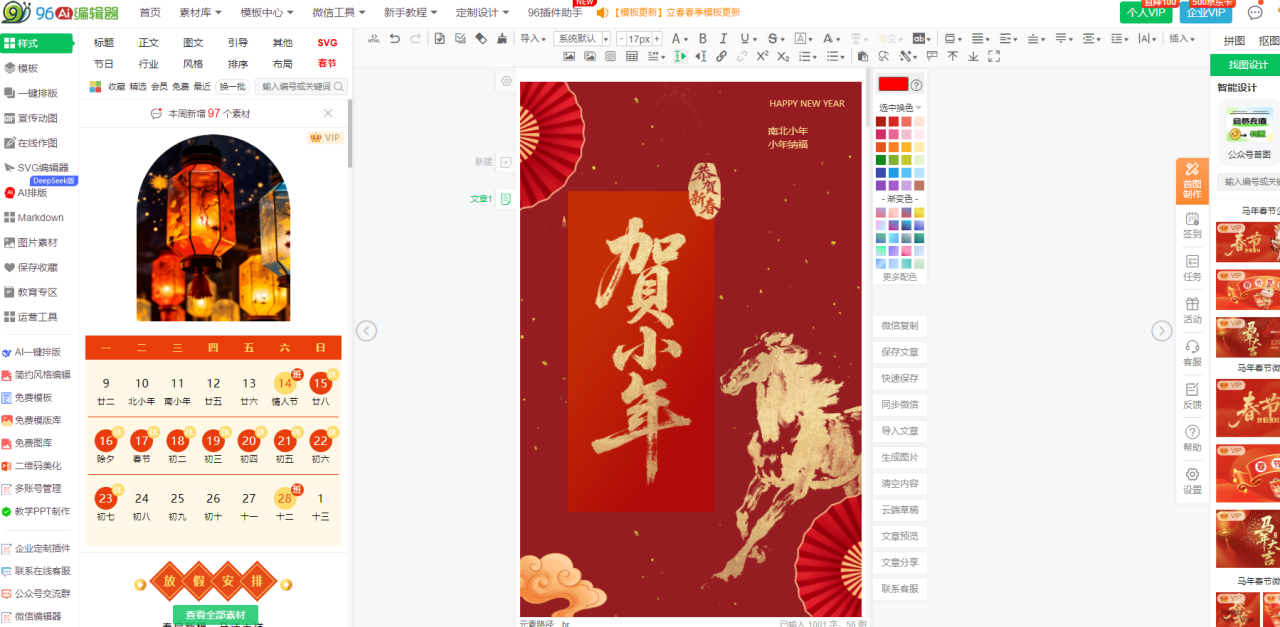This screenshot has width=1280, height=627.
Task: Click the 客服 headset icon
Action: (x=1192, y=352)
